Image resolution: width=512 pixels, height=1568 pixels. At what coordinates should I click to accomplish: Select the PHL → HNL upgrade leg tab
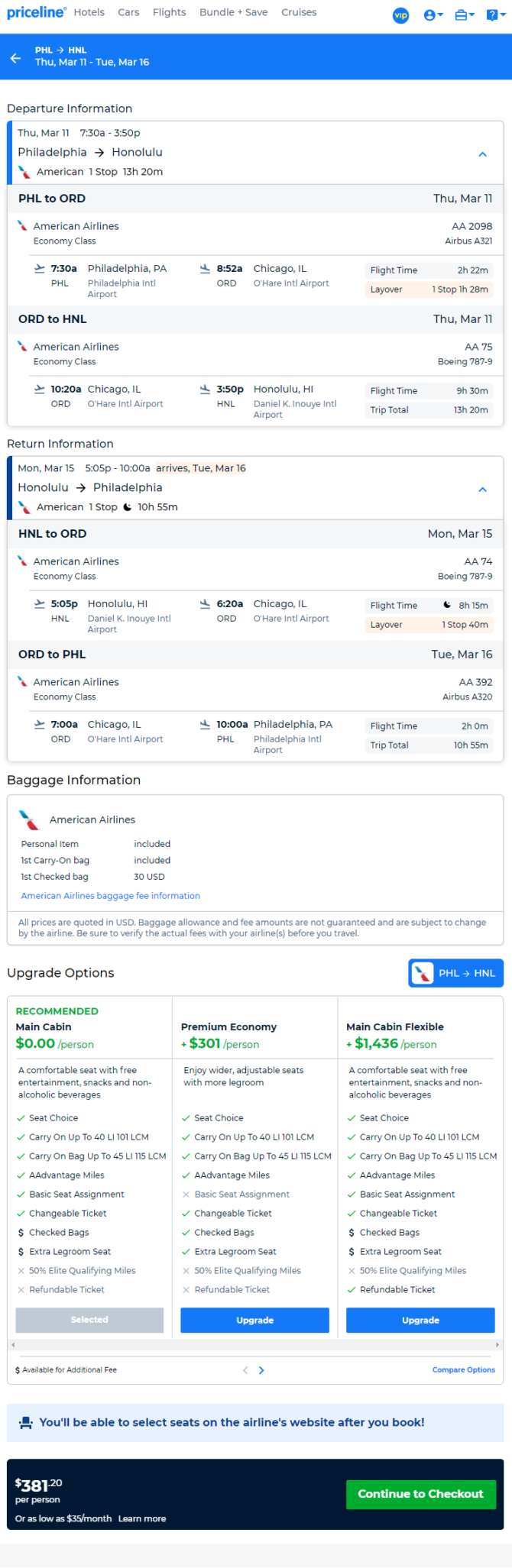tap(455, 973)
